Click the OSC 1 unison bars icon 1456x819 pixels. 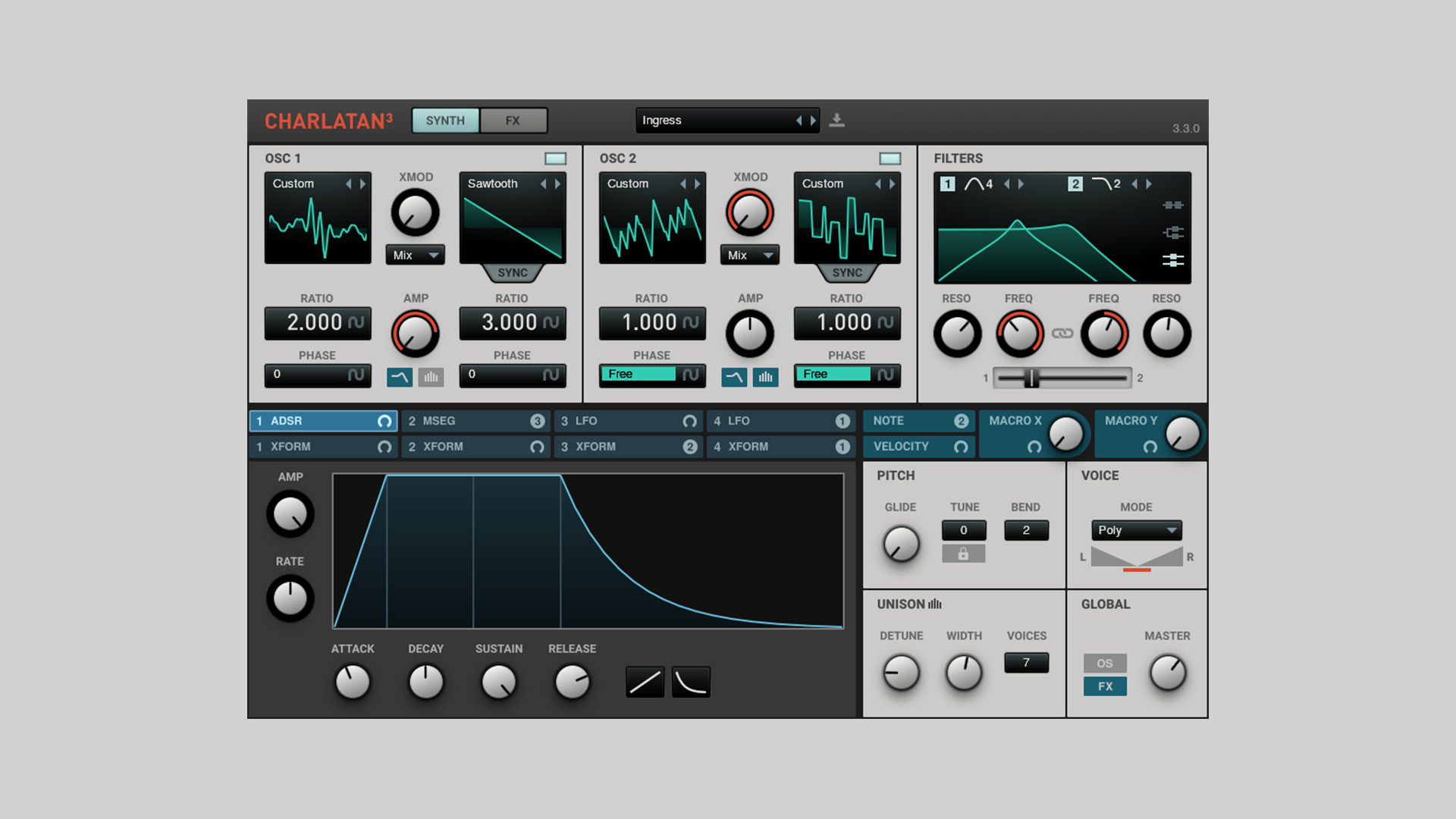(x=431, y=377)
